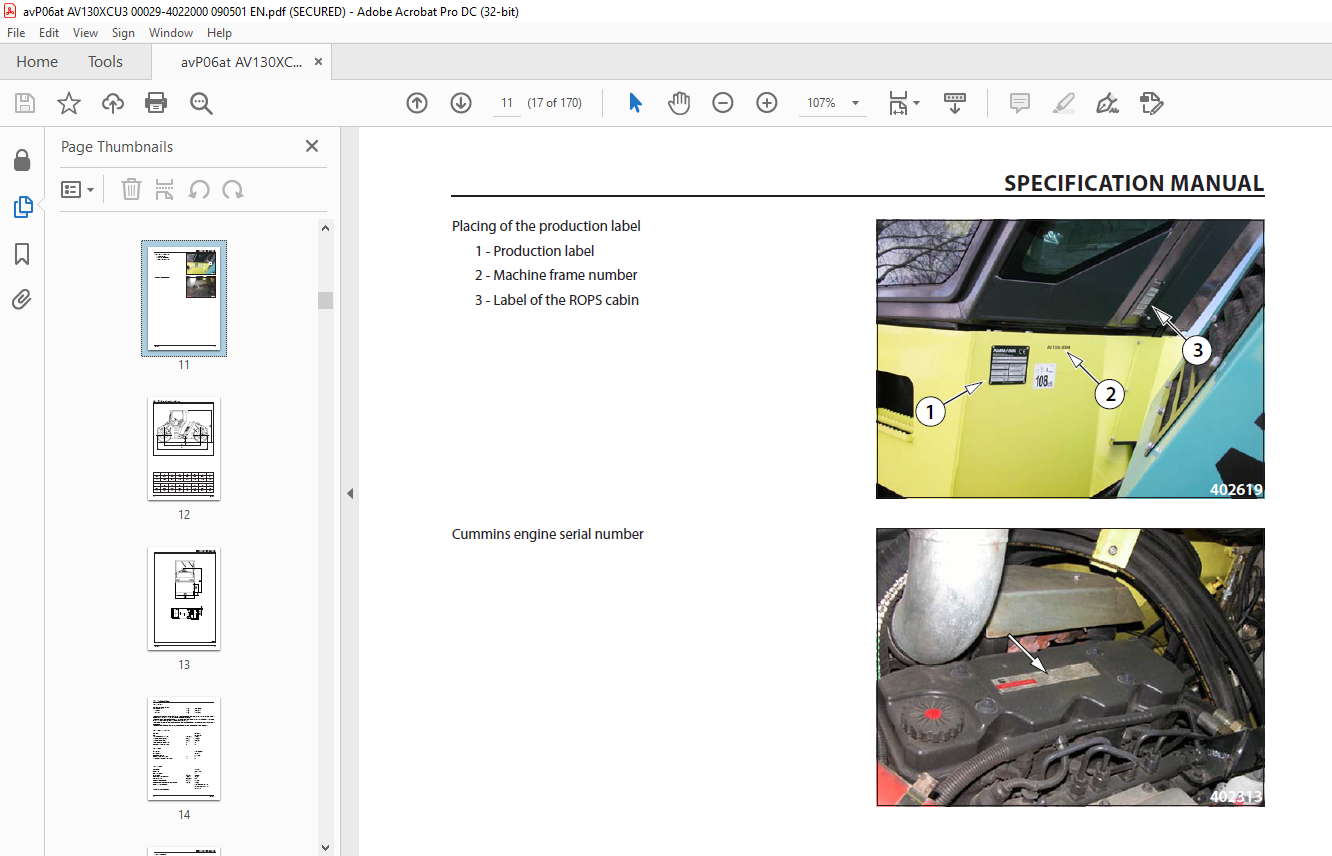Open the View menu
Viewport: 1332px width, 856px height.
86,33
